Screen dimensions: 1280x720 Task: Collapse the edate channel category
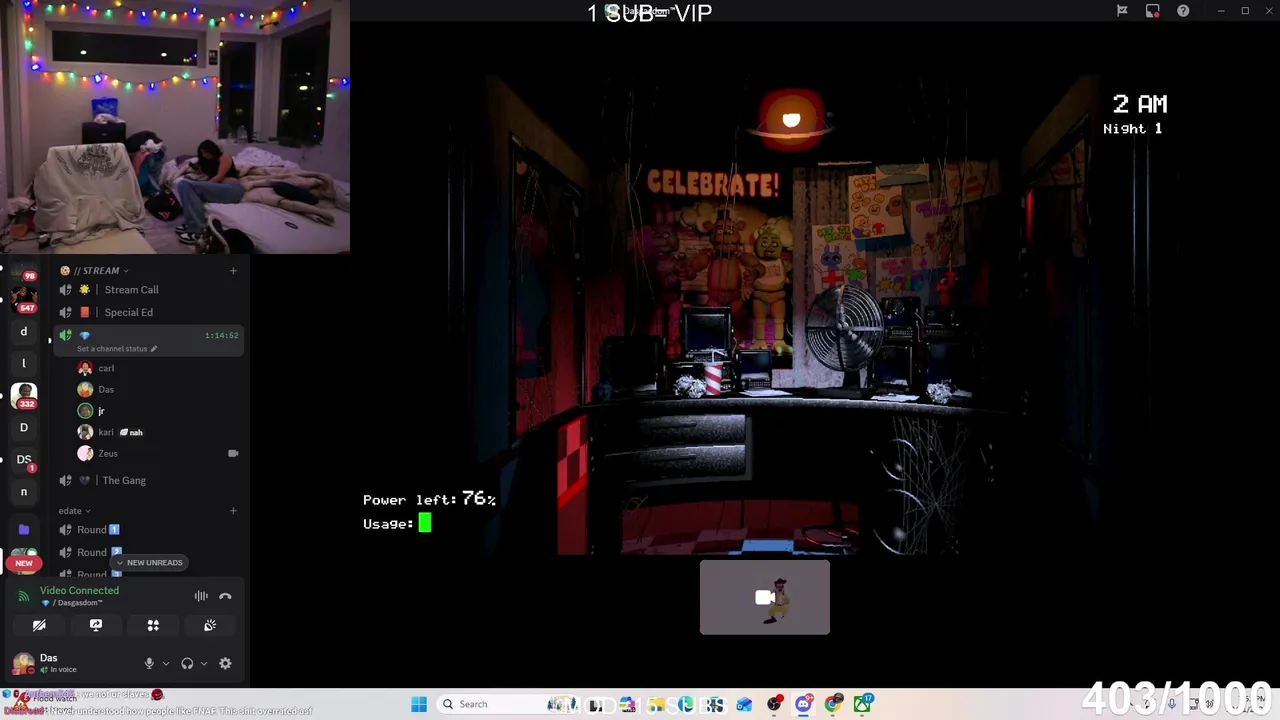tap(74, 511)
